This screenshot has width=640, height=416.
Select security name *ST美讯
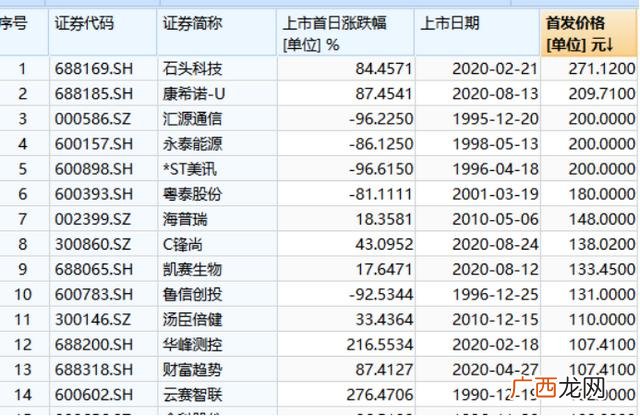coord(190,169)
